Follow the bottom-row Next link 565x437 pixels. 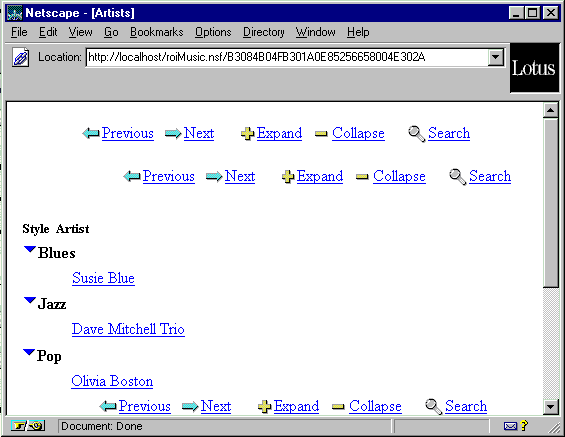216,406
